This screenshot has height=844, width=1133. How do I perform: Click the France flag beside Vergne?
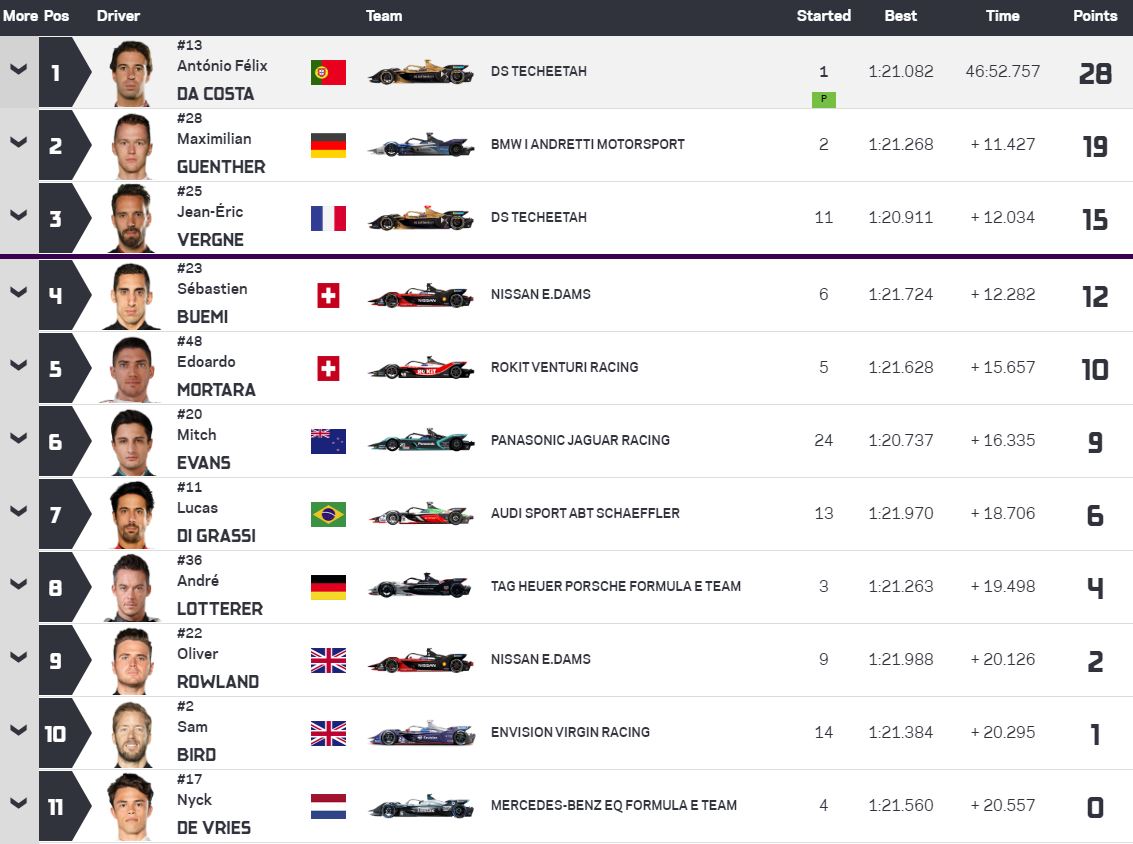click(x=328, y=218)
